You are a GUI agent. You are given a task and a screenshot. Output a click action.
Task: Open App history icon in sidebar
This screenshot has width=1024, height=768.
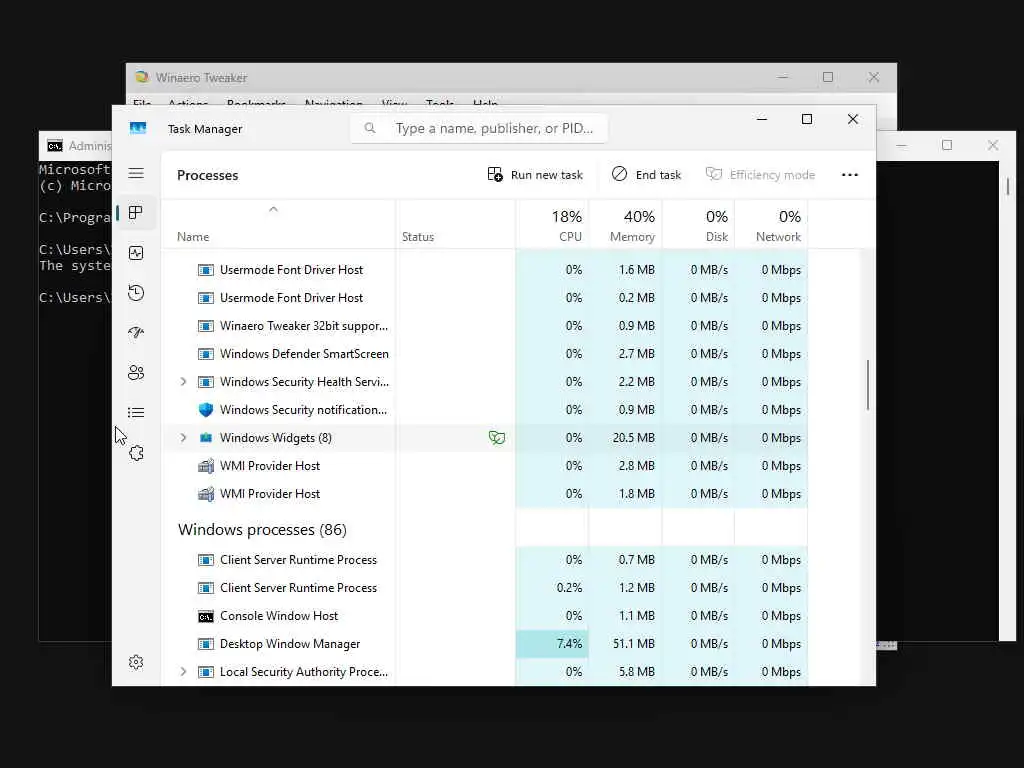[x=136, y=293]
